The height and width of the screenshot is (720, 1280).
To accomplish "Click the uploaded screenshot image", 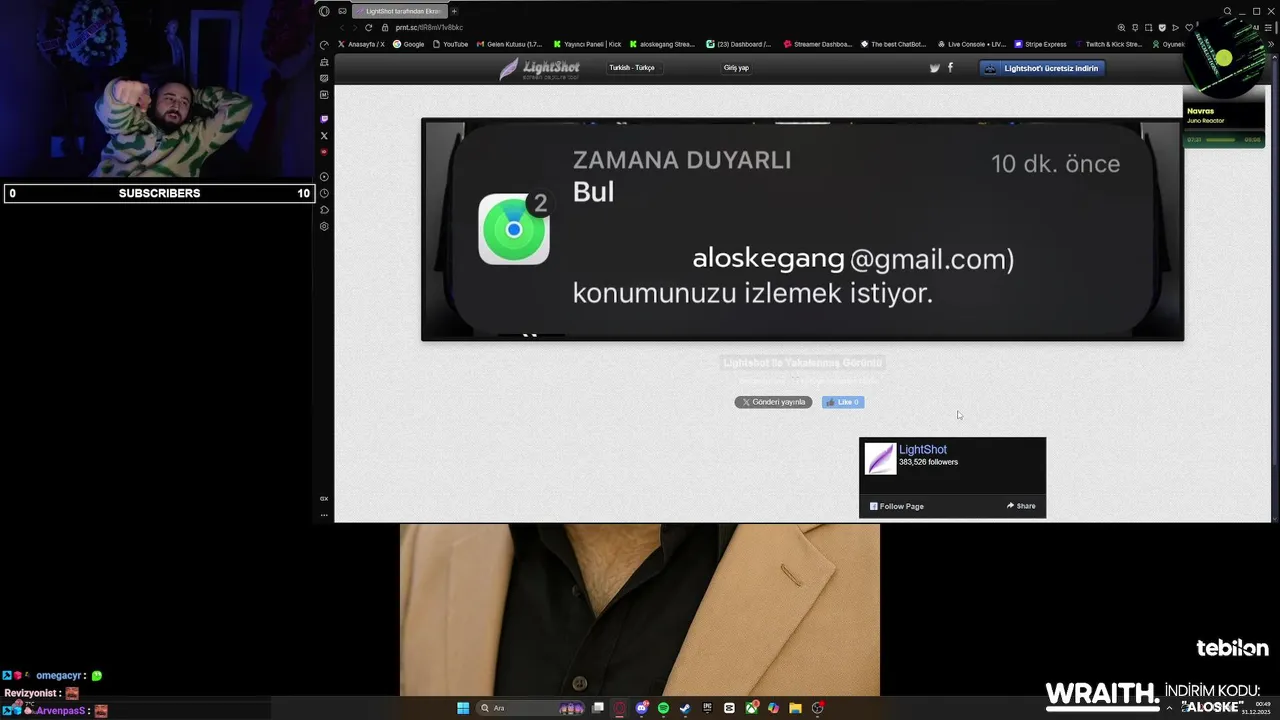I will pos(802,230).
